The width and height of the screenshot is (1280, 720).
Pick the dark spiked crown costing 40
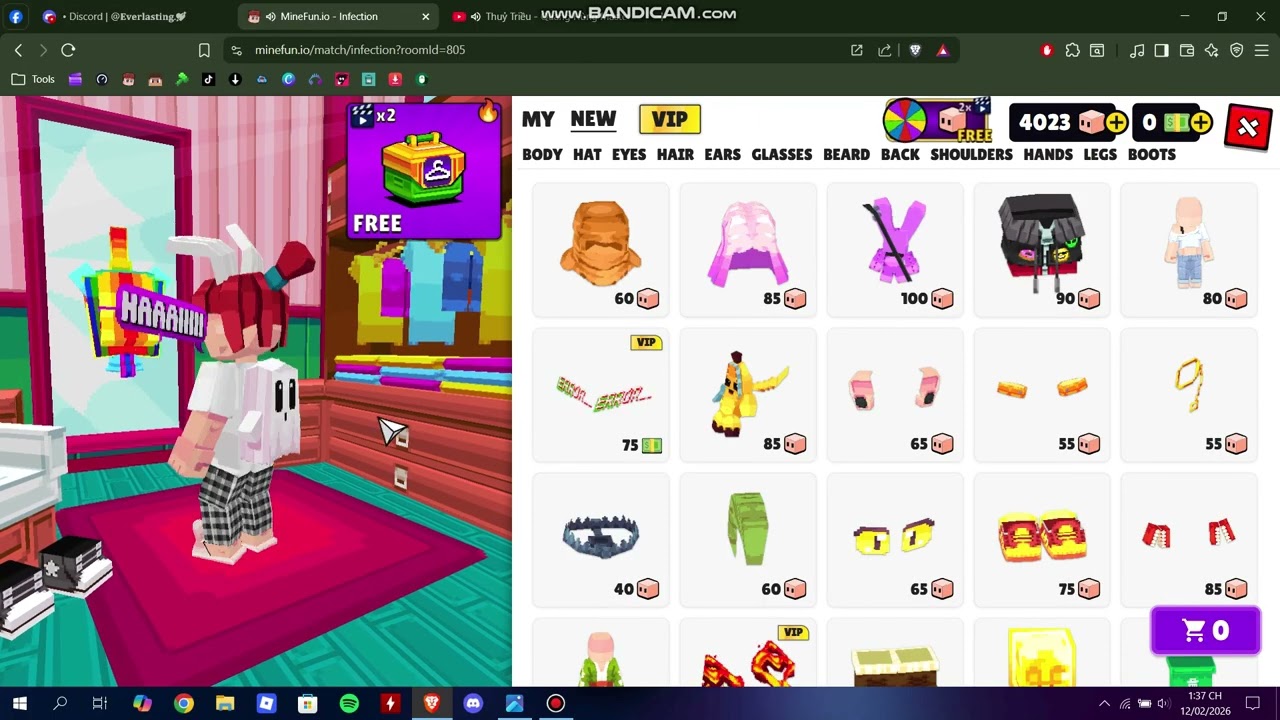click(x=601, y=540)
